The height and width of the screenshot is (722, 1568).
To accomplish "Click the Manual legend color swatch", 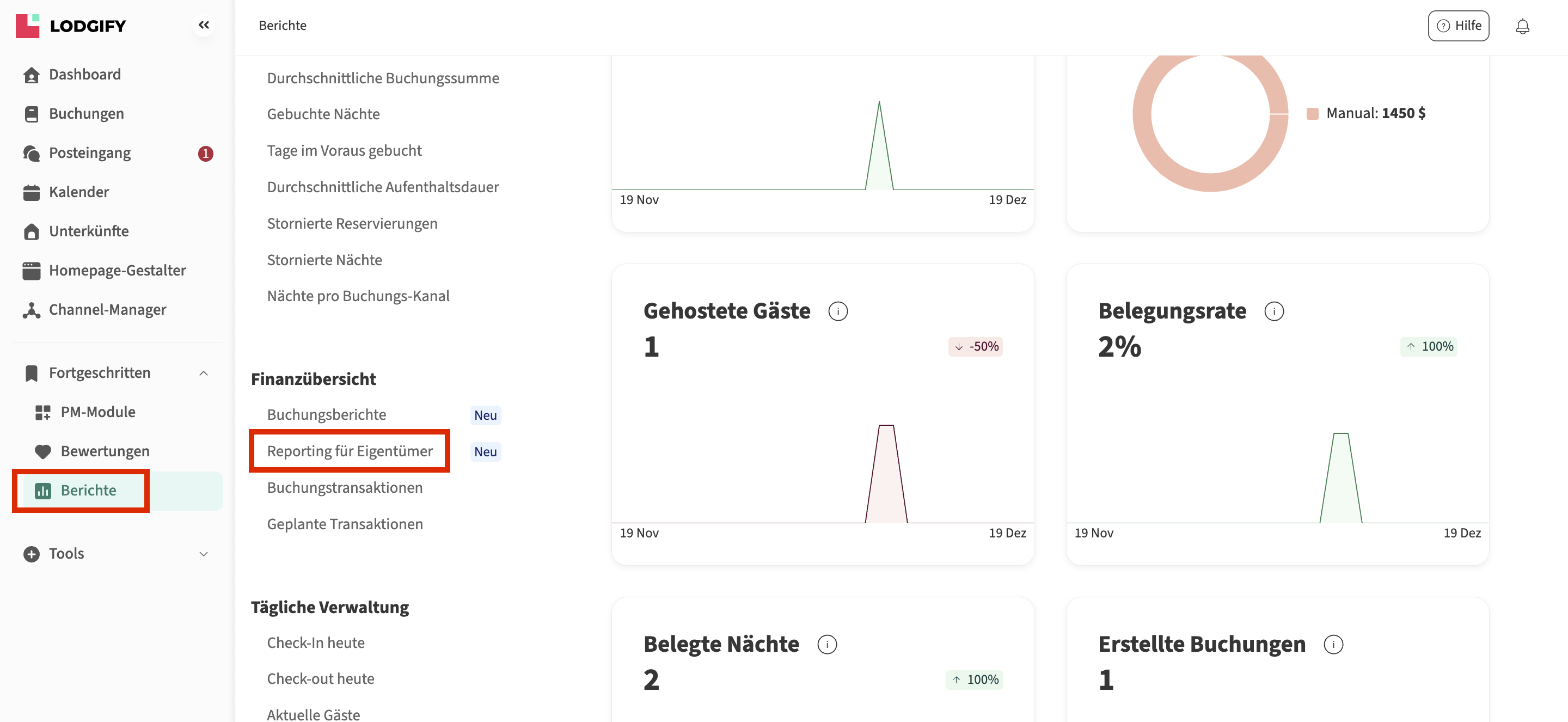I will (x=1312, y=113).
